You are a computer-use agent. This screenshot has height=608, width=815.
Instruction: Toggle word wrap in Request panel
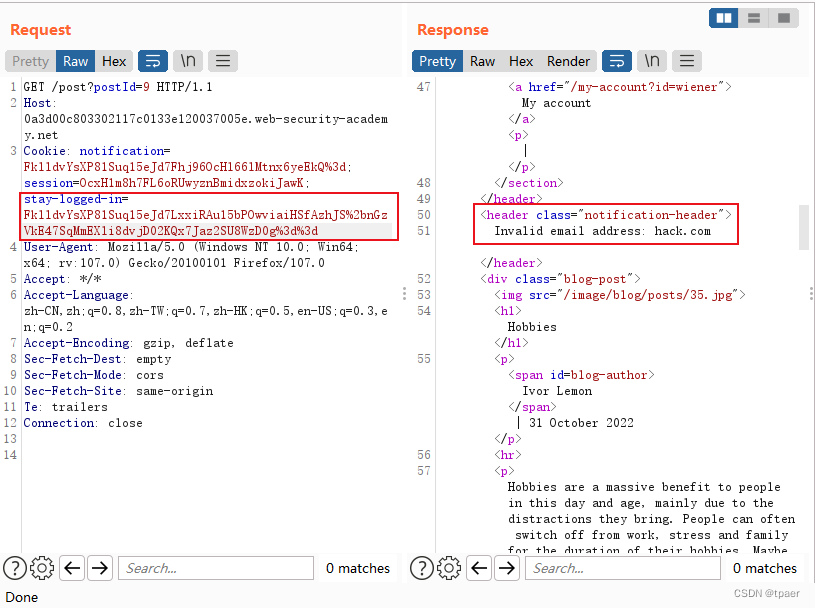point(153,61)
